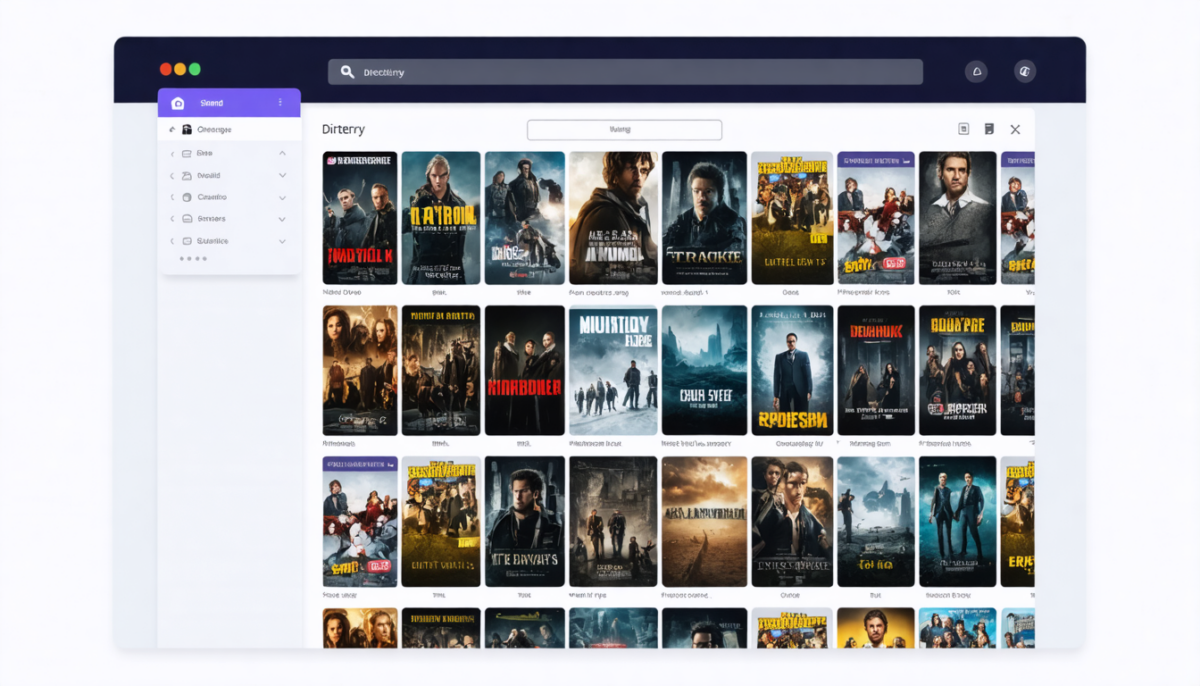The image size is (1200, 686).
Task: Click the round icon of the Creentro sidebar row
Action: point(187,197)
